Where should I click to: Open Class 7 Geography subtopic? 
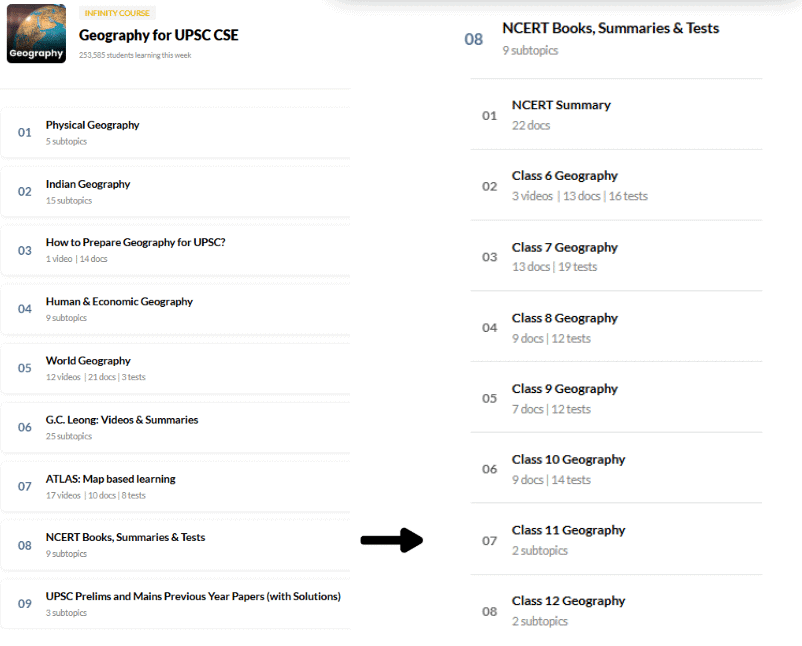click(616, 256)
